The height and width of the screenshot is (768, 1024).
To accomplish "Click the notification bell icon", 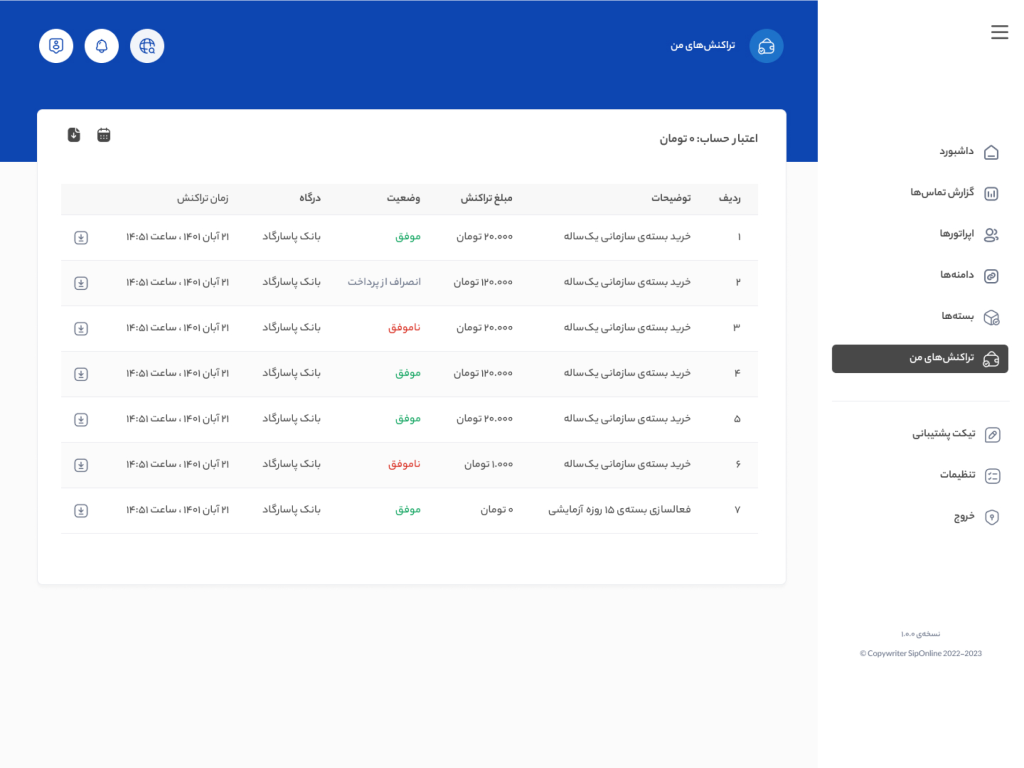I will coord(101,46).
